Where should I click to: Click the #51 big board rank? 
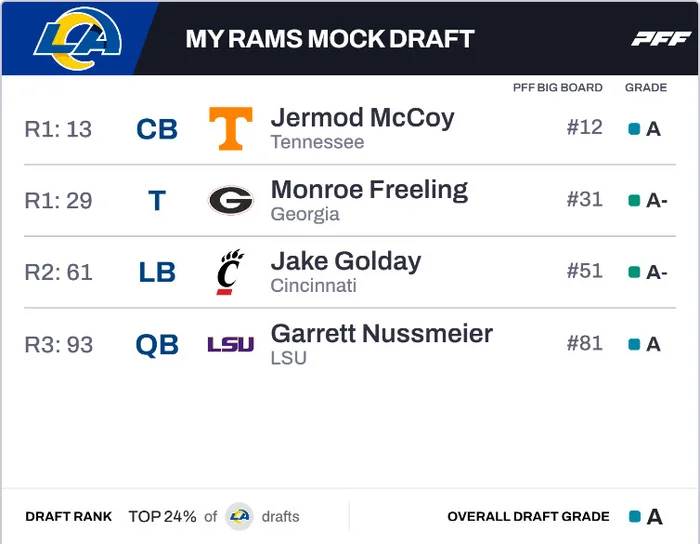tap(584, 272)
